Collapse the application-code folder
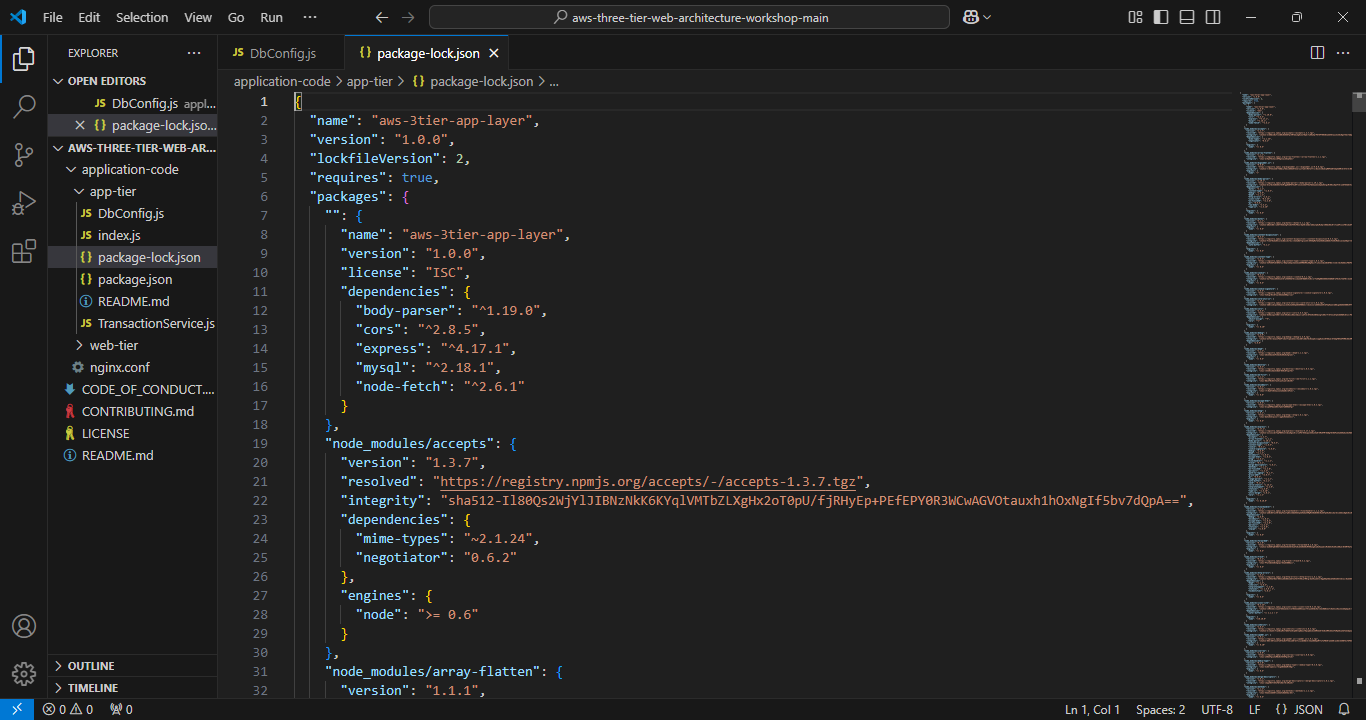Screen dimensions: 1366x720 click(70, 169)
